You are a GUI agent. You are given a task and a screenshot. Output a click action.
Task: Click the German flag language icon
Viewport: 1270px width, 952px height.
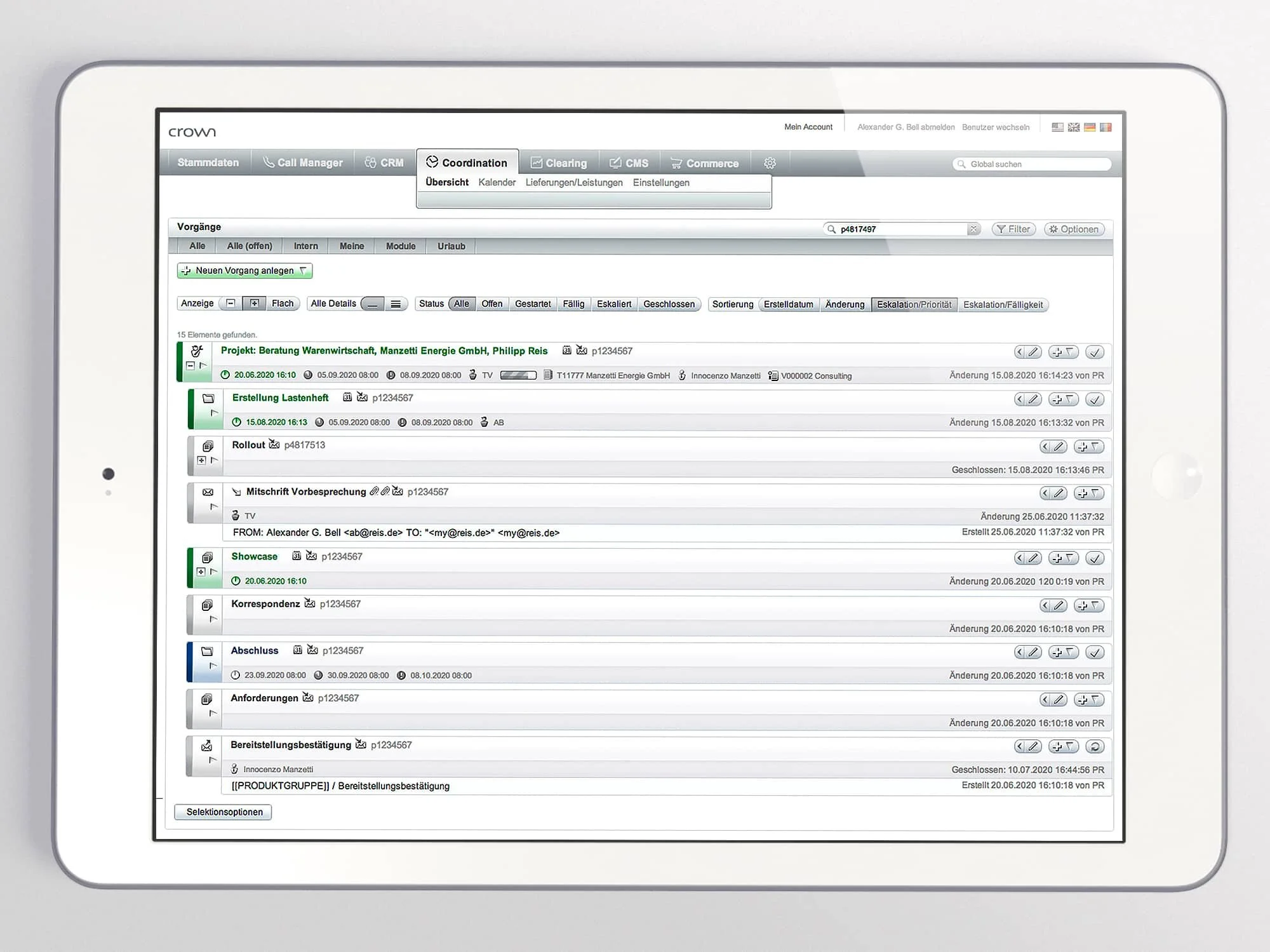click(x=1090, y=128)
